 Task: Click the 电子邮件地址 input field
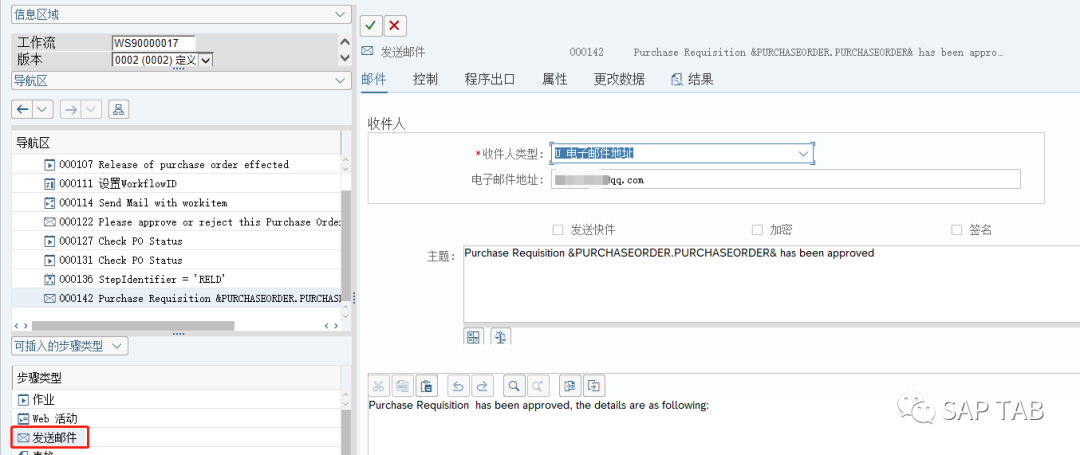[x=786, y=179]
